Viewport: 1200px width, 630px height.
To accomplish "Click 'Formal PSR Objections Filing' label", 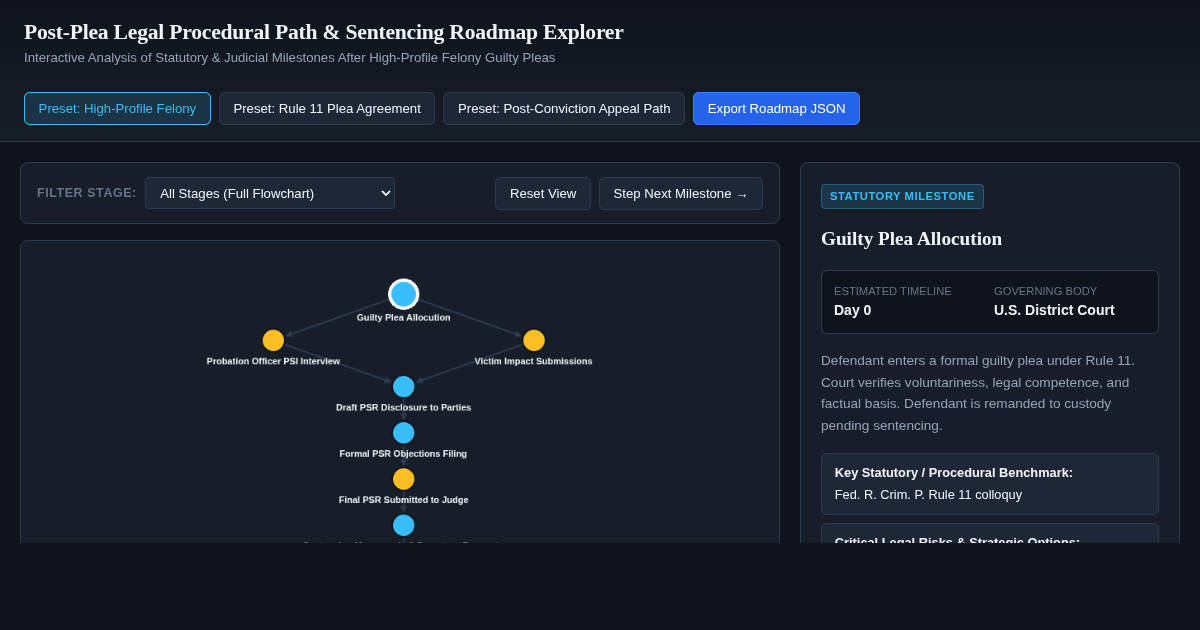I will click(x=403, y=453).
